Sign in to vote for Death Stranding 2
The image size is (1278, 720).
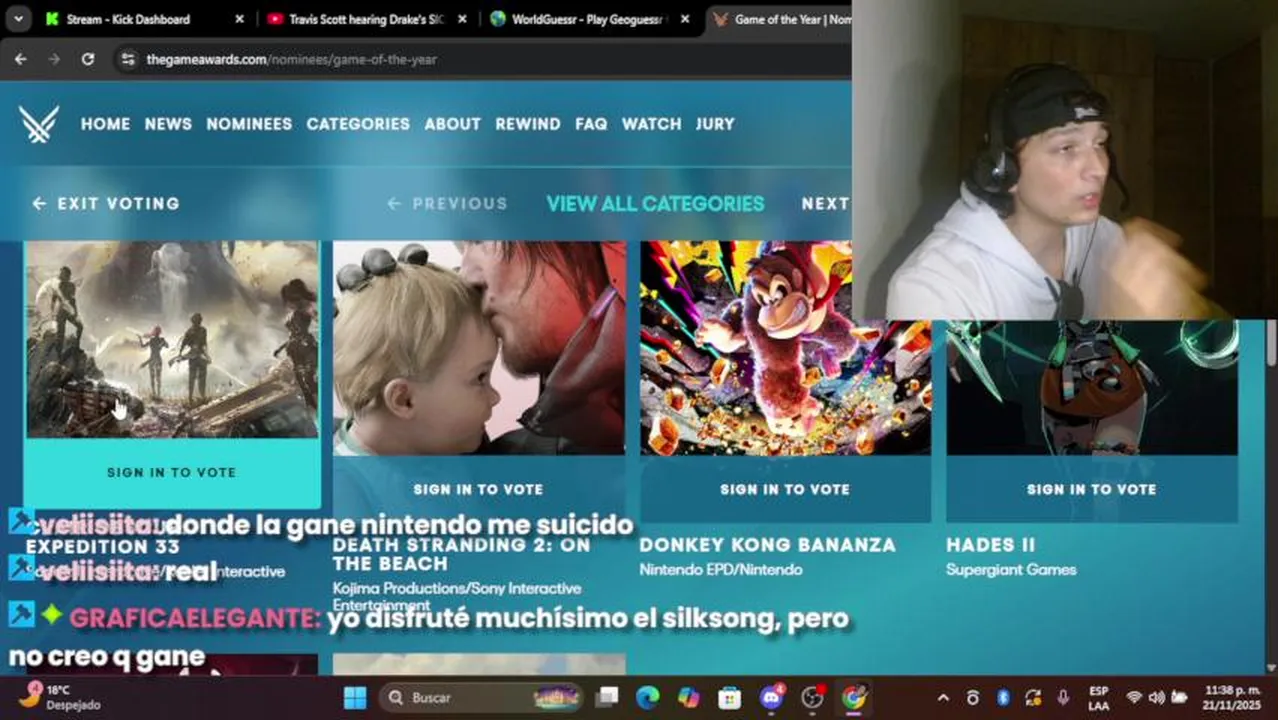478,489
